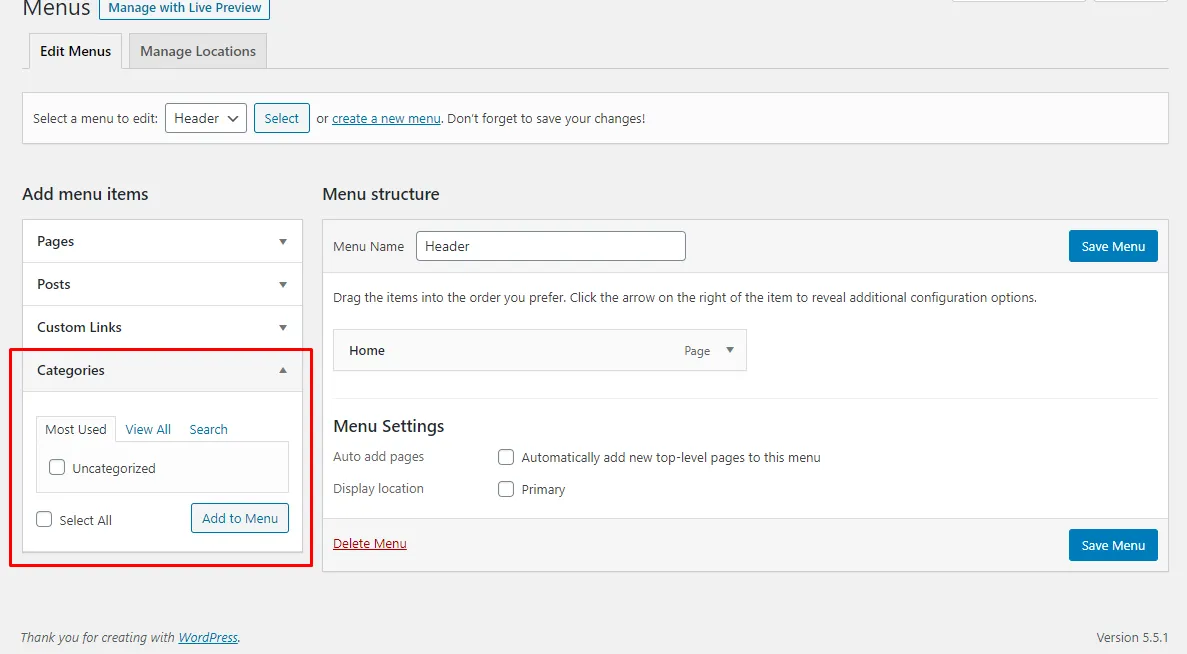The width and height of the screenshot is (1187, 654).
Task: Click the Delete Menu link
Action: [x=370, y=544]
